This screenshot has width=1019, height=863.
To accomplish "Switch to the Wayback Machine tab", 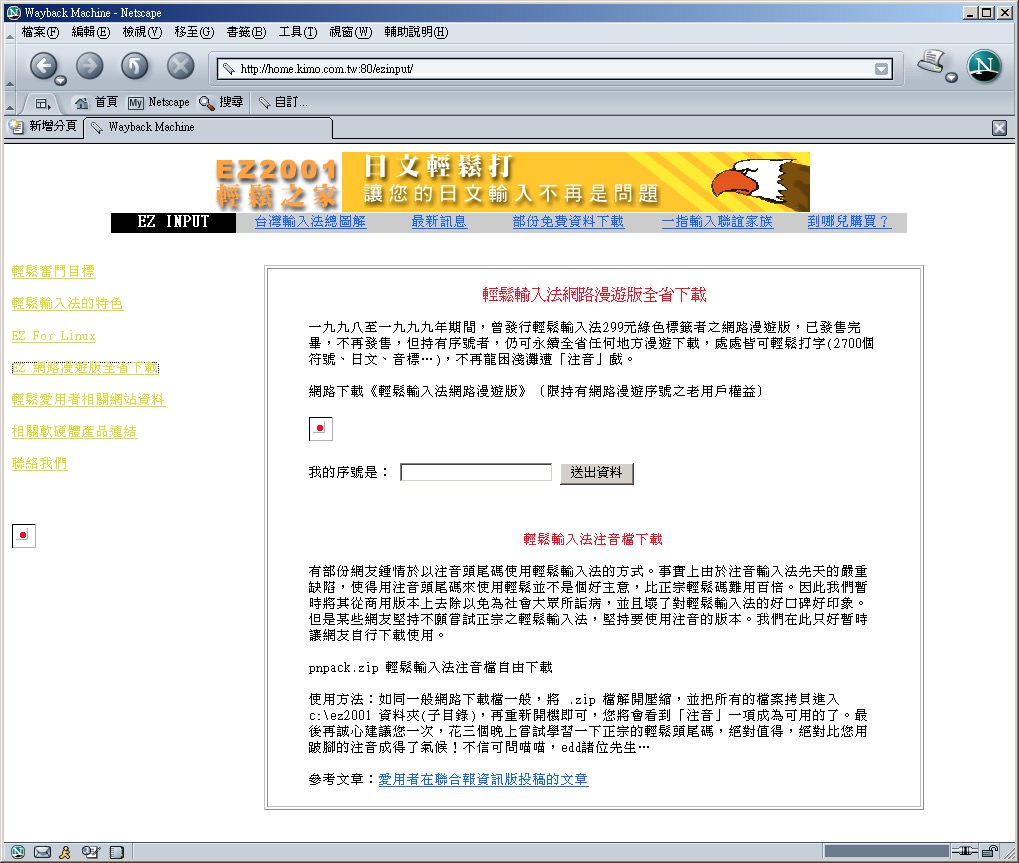I will [x=208, y=128].
